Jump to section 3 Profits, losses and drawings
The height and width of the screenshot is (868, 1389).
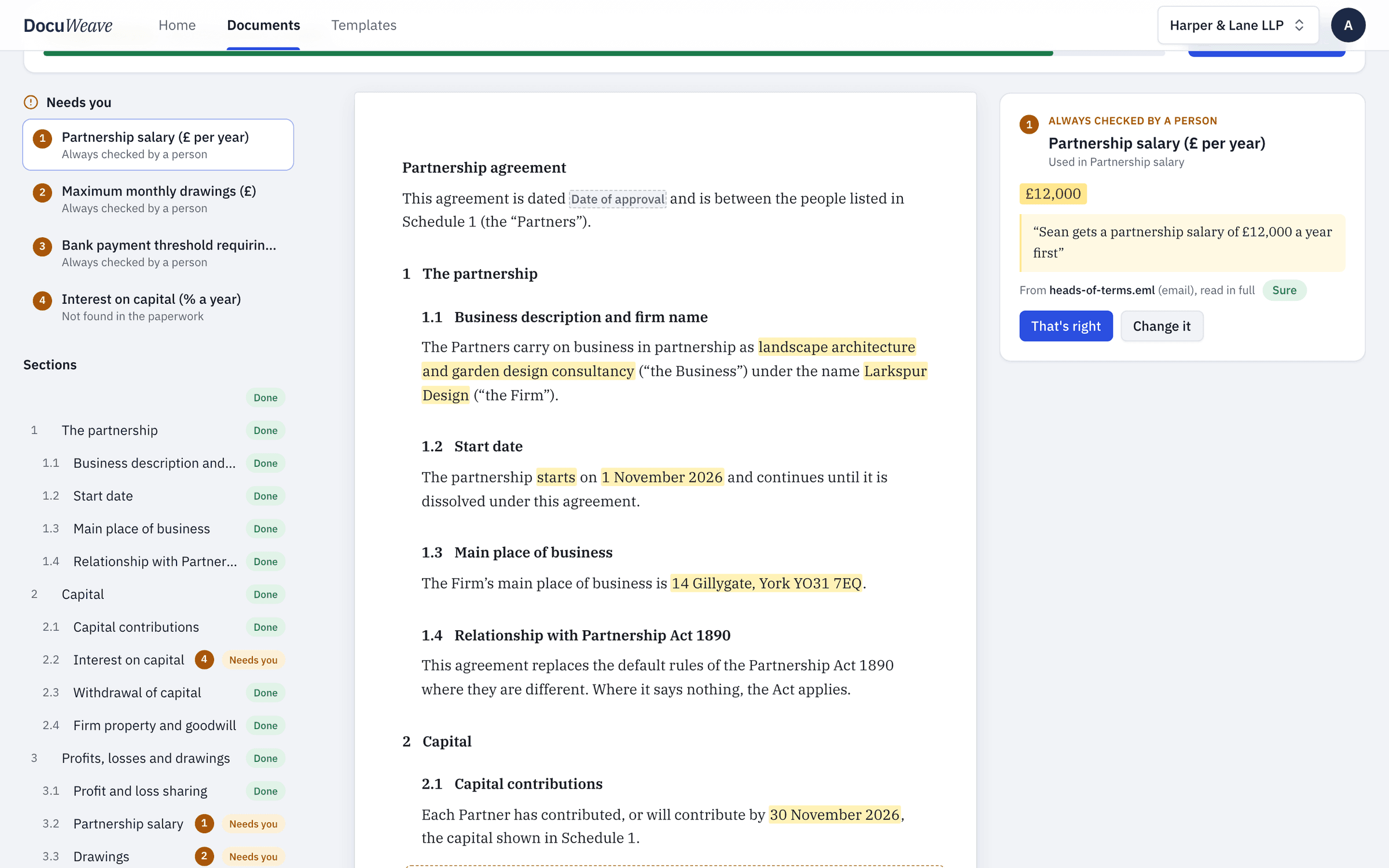coord(158,758)
